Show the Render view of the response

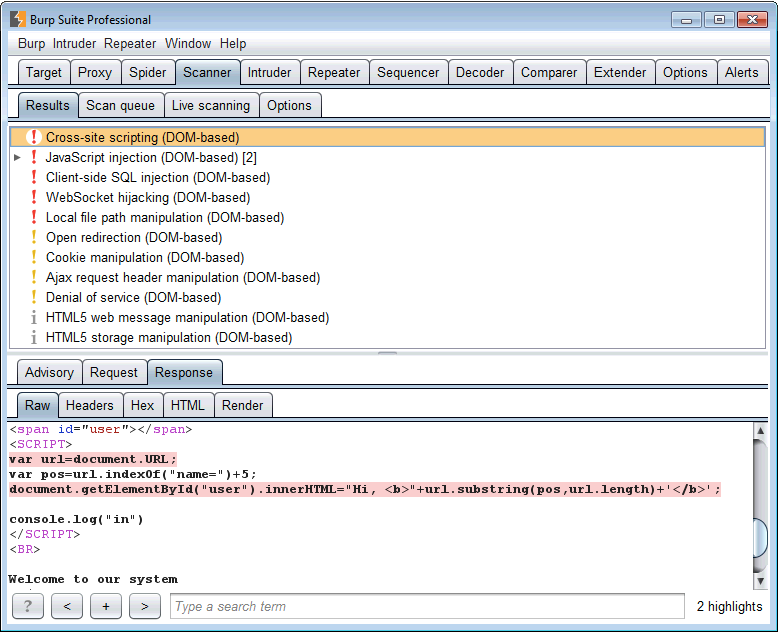243,405
